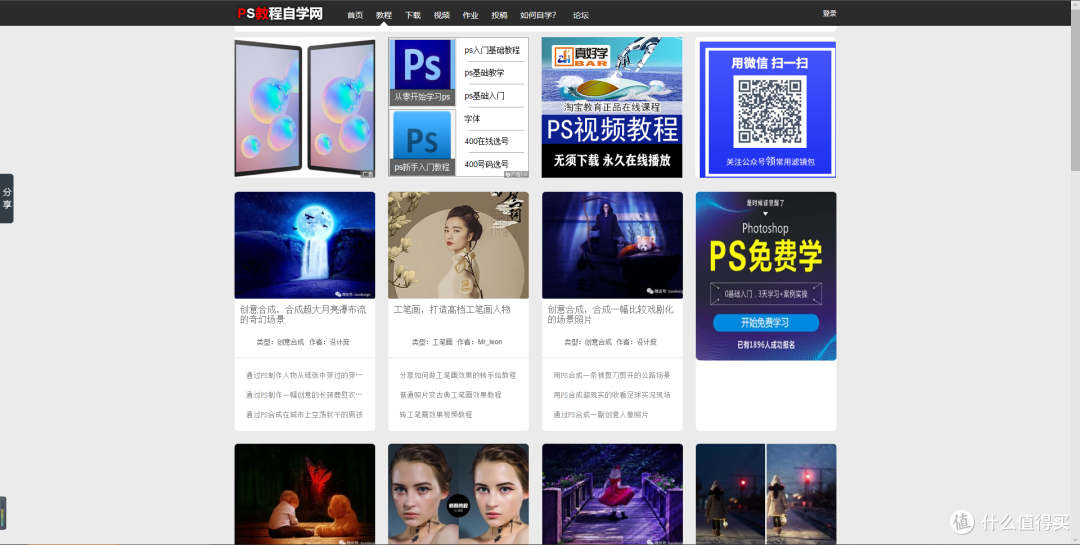
Task: Open the 下载 menu item
Action: tap(413, 15)
